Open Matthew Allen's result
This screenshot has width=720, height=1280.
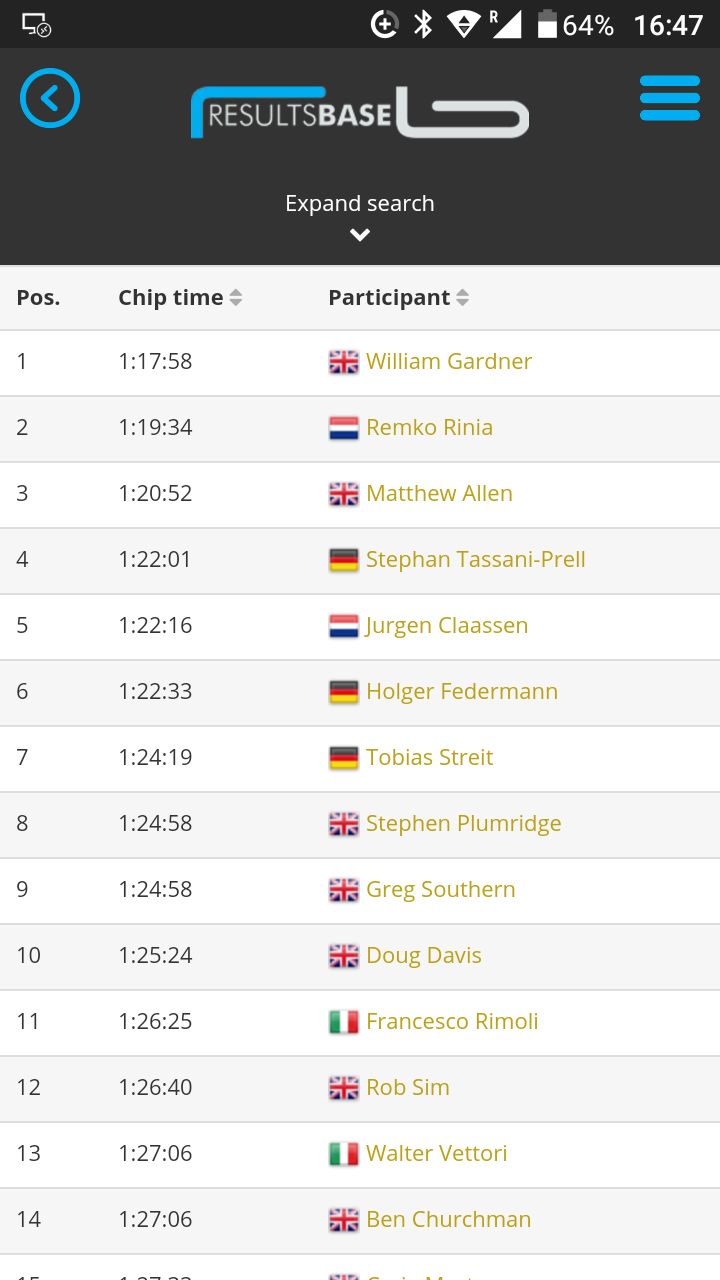439,493
